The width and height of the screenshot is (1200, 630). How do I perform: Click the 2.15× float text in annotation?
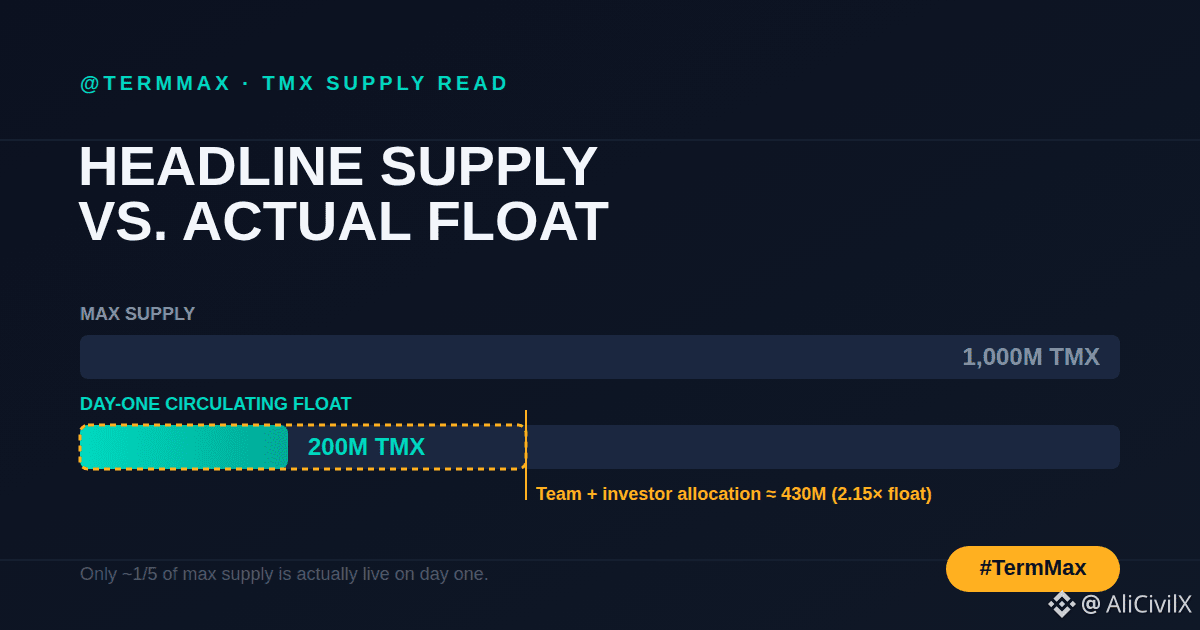click(881, 494)
